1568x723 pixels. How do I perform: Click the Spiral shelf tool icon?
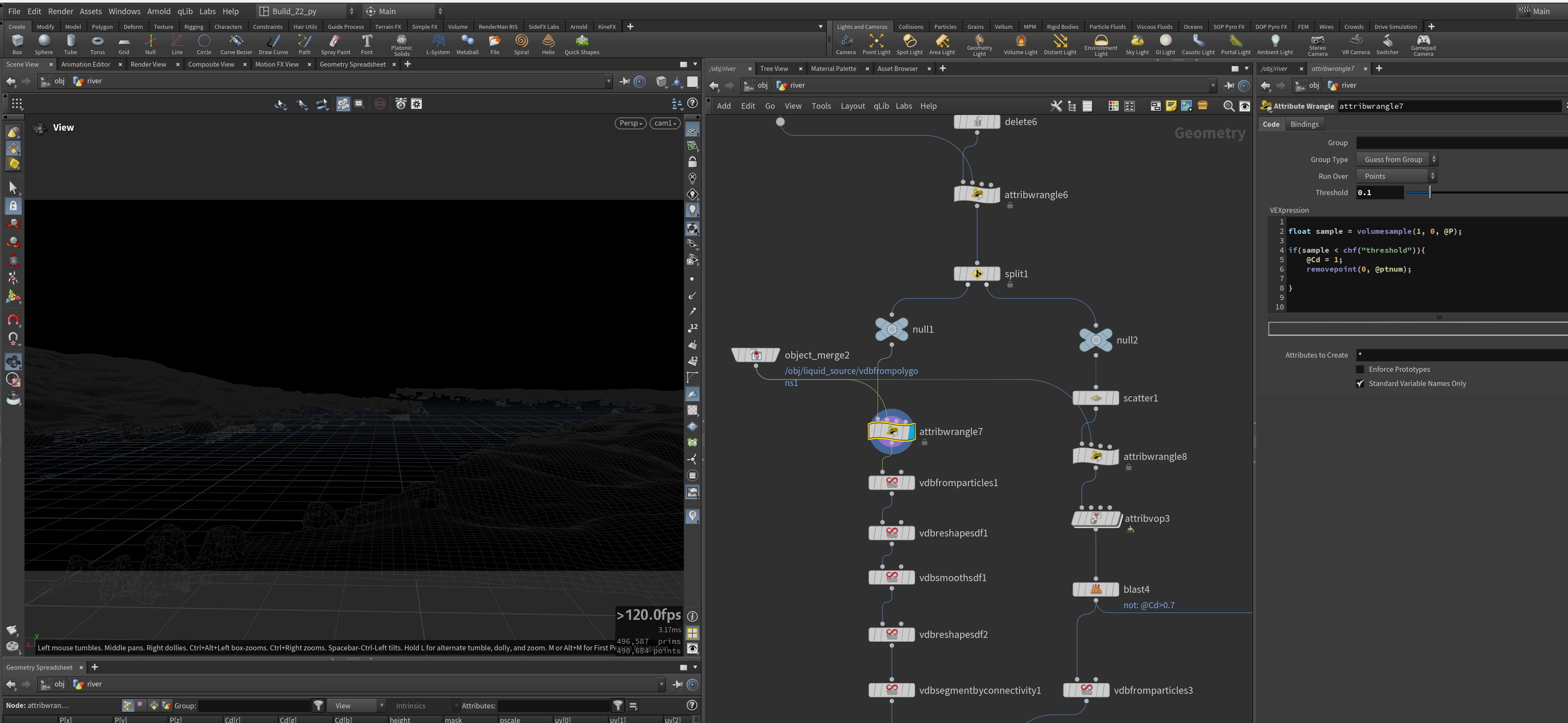coord(522,44)
